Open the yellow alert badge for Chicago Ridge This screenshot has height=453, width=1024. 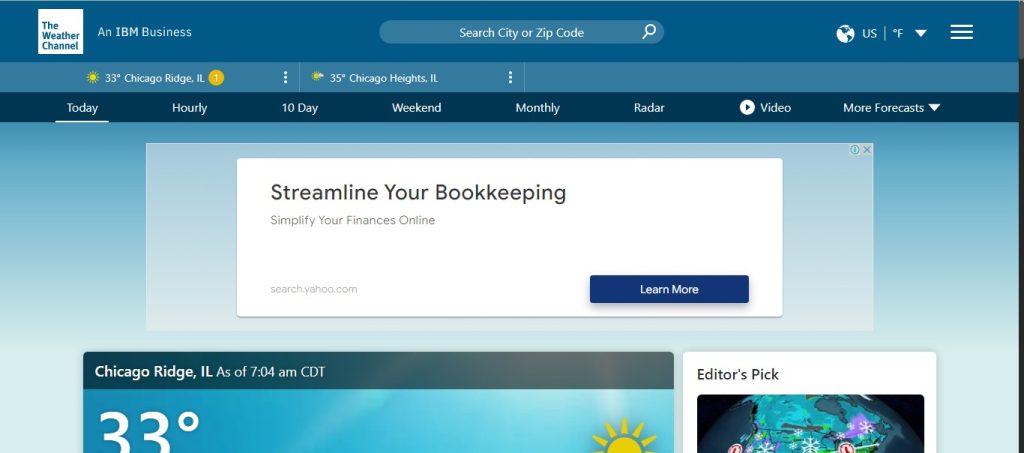216,78
